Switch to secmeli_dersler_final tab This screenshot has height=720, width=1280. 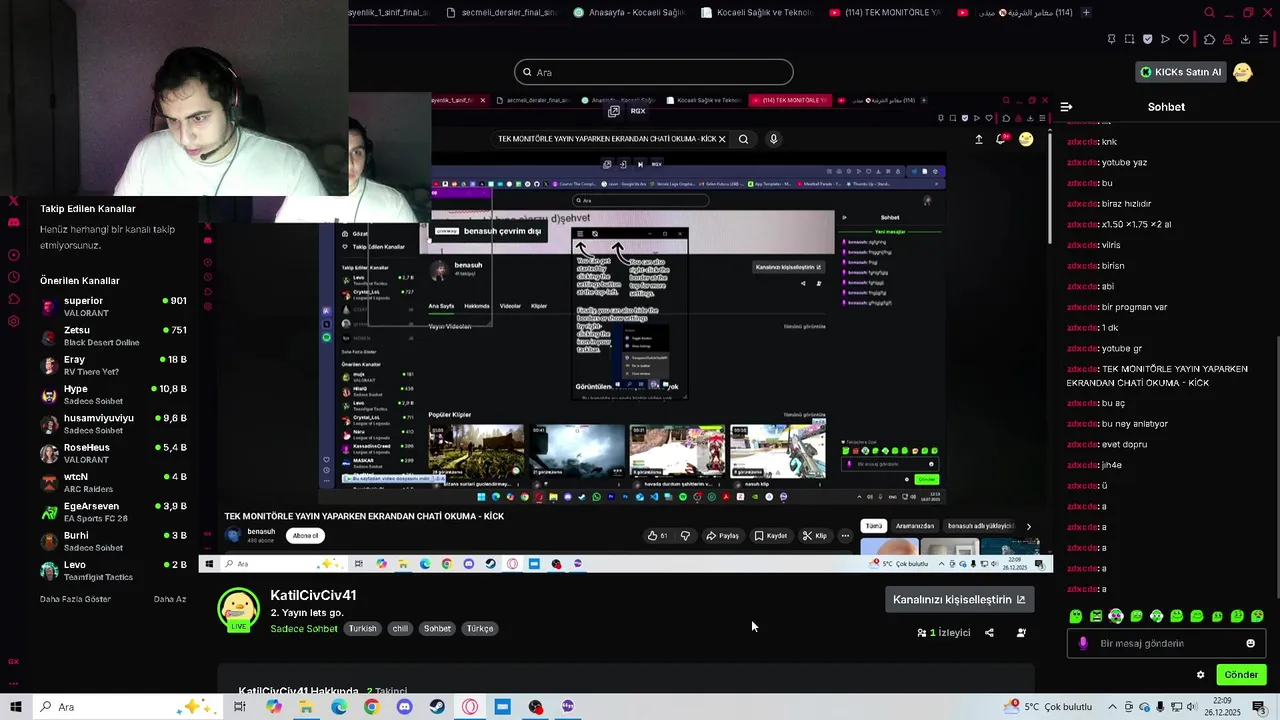point(501,13)
